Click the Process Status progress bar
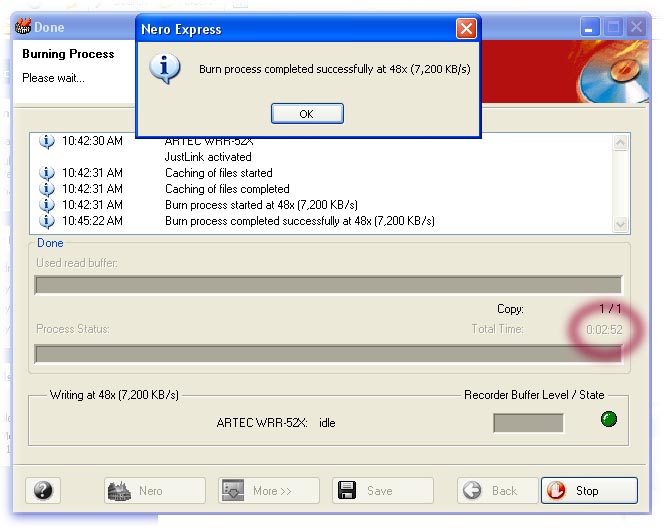665x528 pixels. [x=328, y=354]
